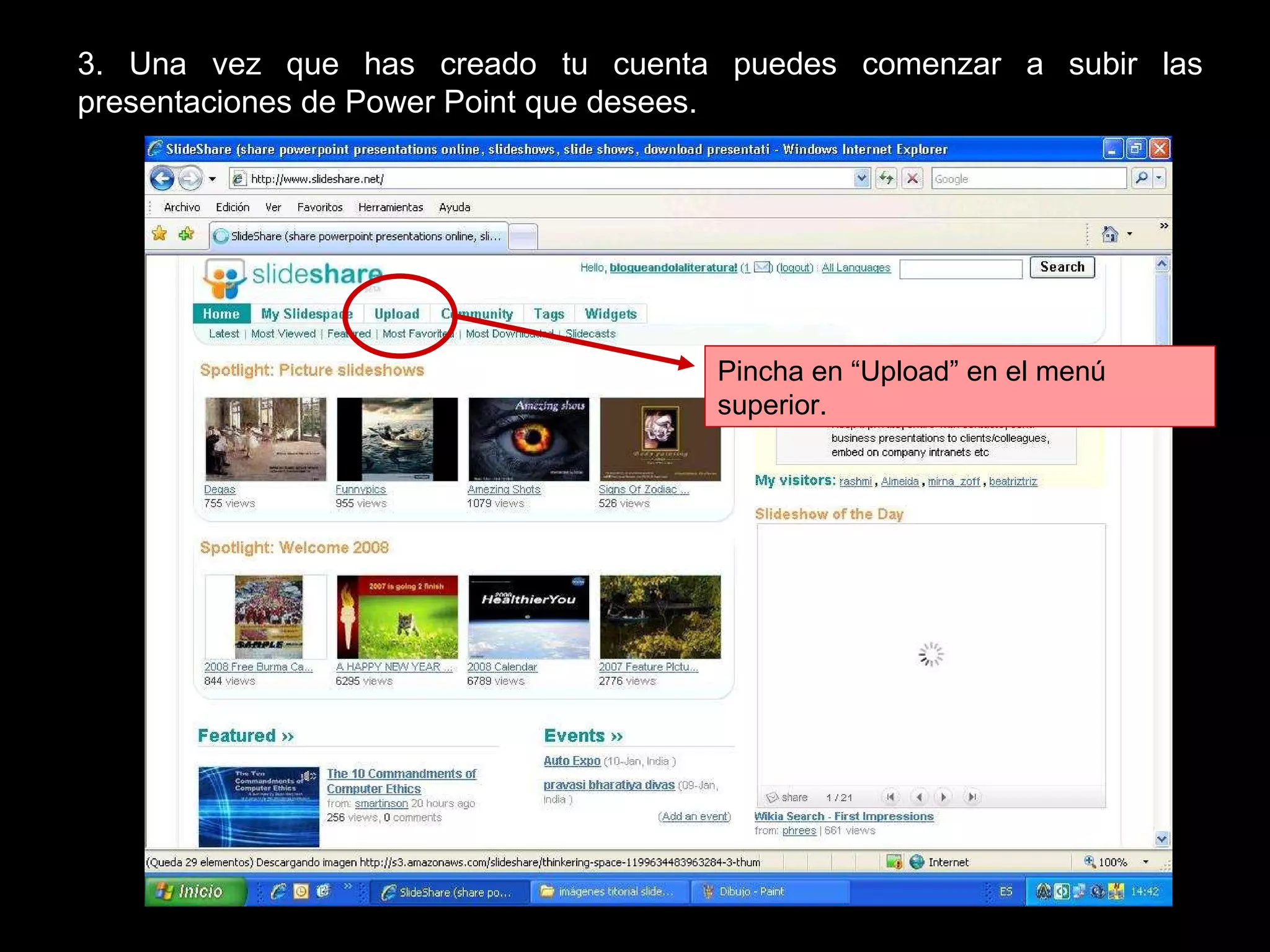Open the 2007 Feature Pictu... link

click(x=649, y=667)
